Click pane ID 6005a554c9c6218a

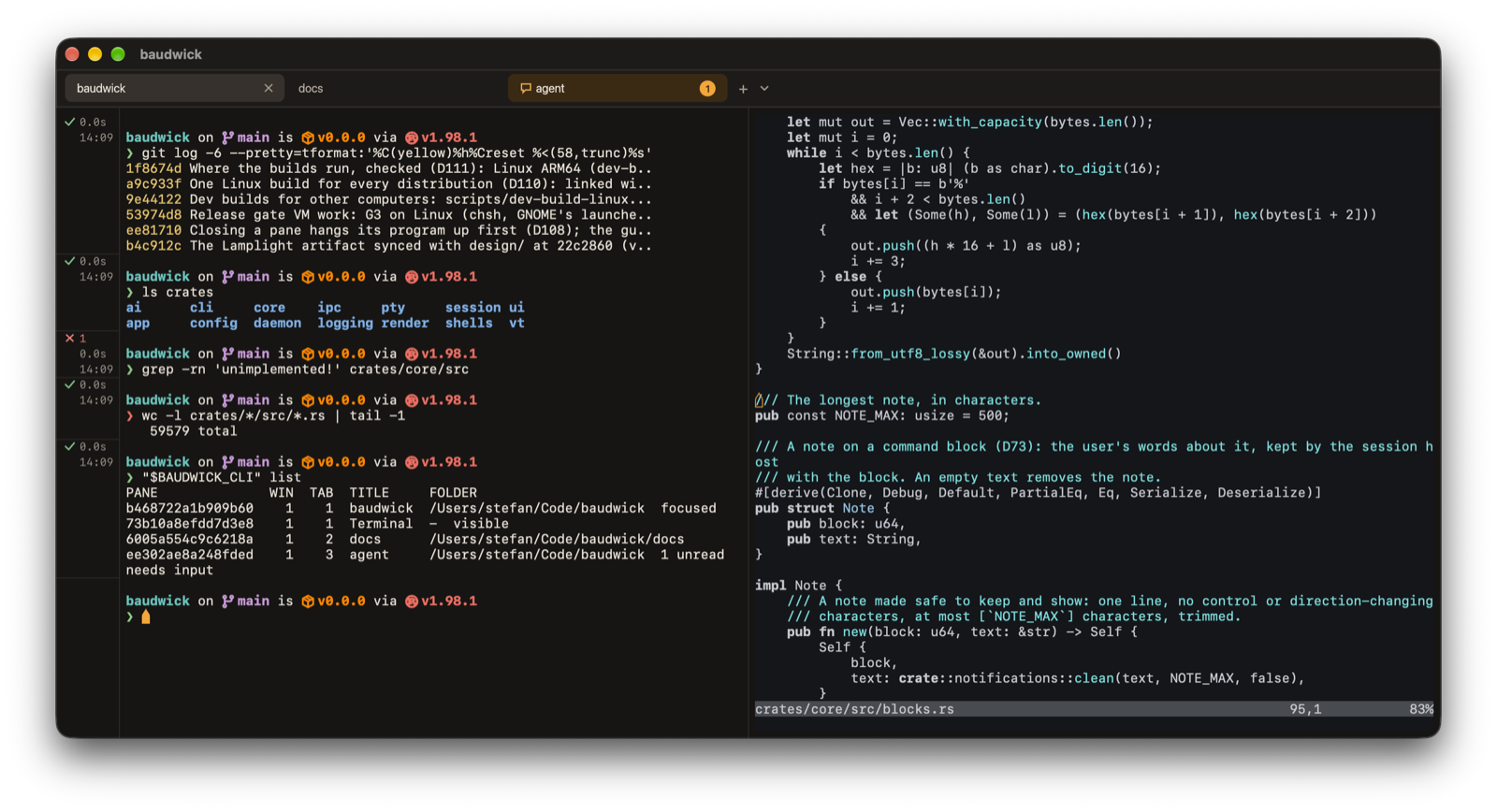point(190,539)
